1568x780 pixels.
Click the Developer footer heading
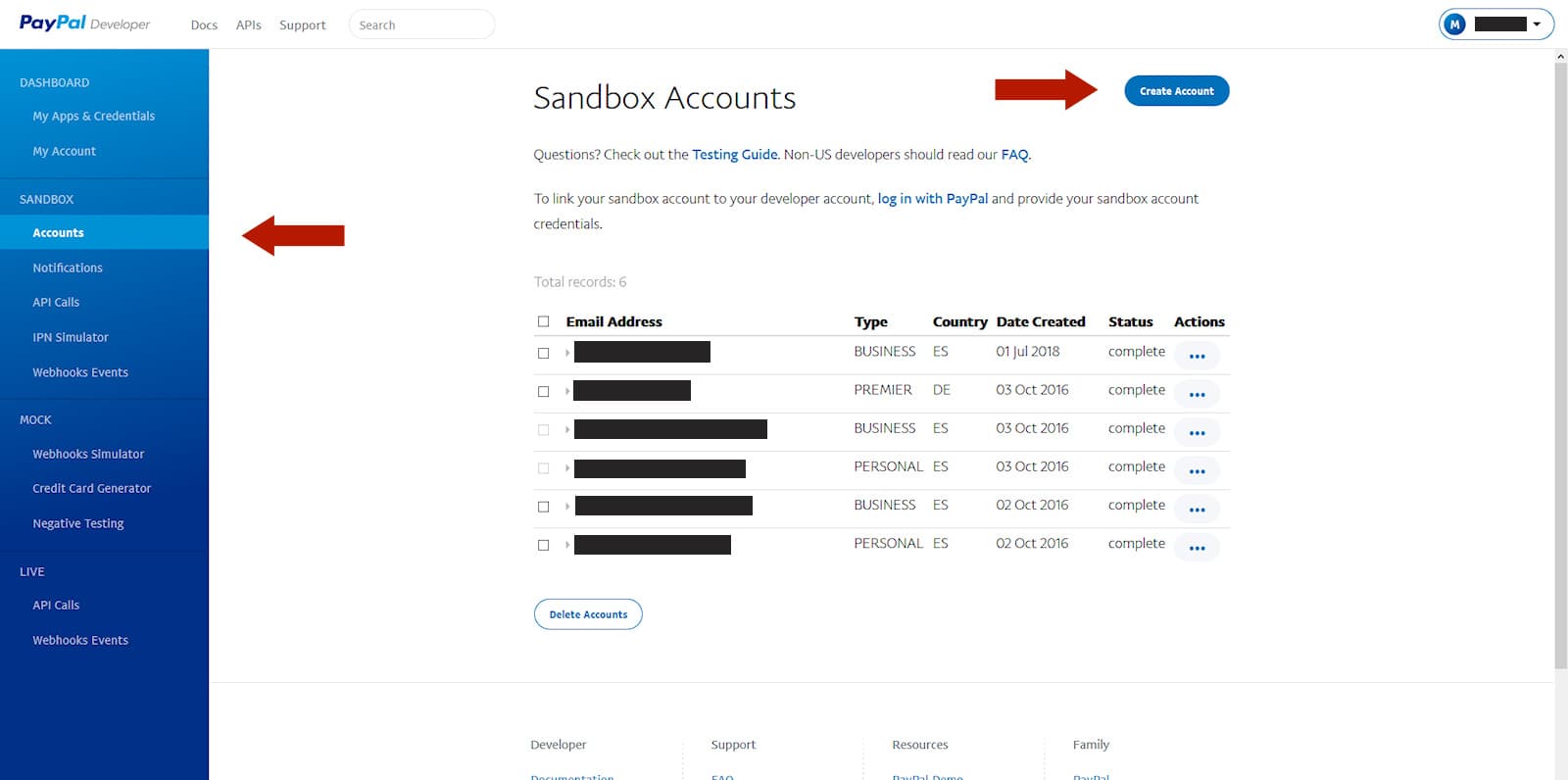click(558, 745)
